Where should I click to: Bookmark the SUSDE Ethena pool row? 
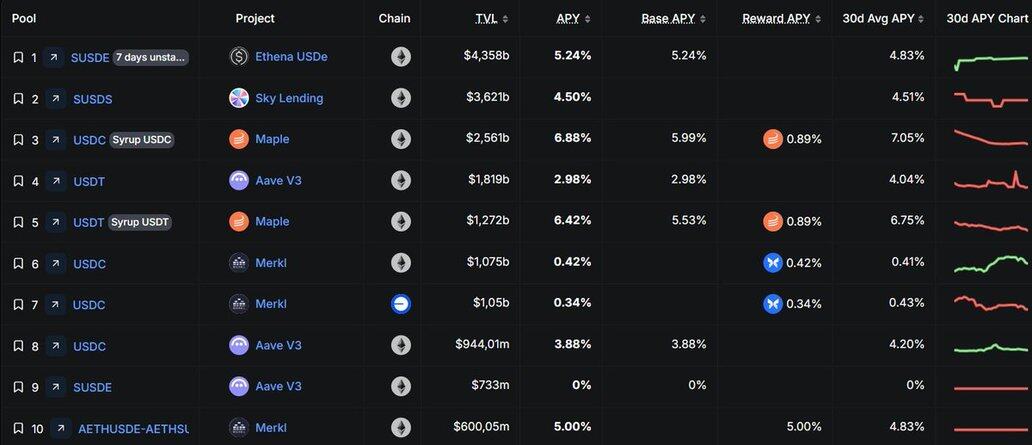pyautogui.click(x=18, y=57)
